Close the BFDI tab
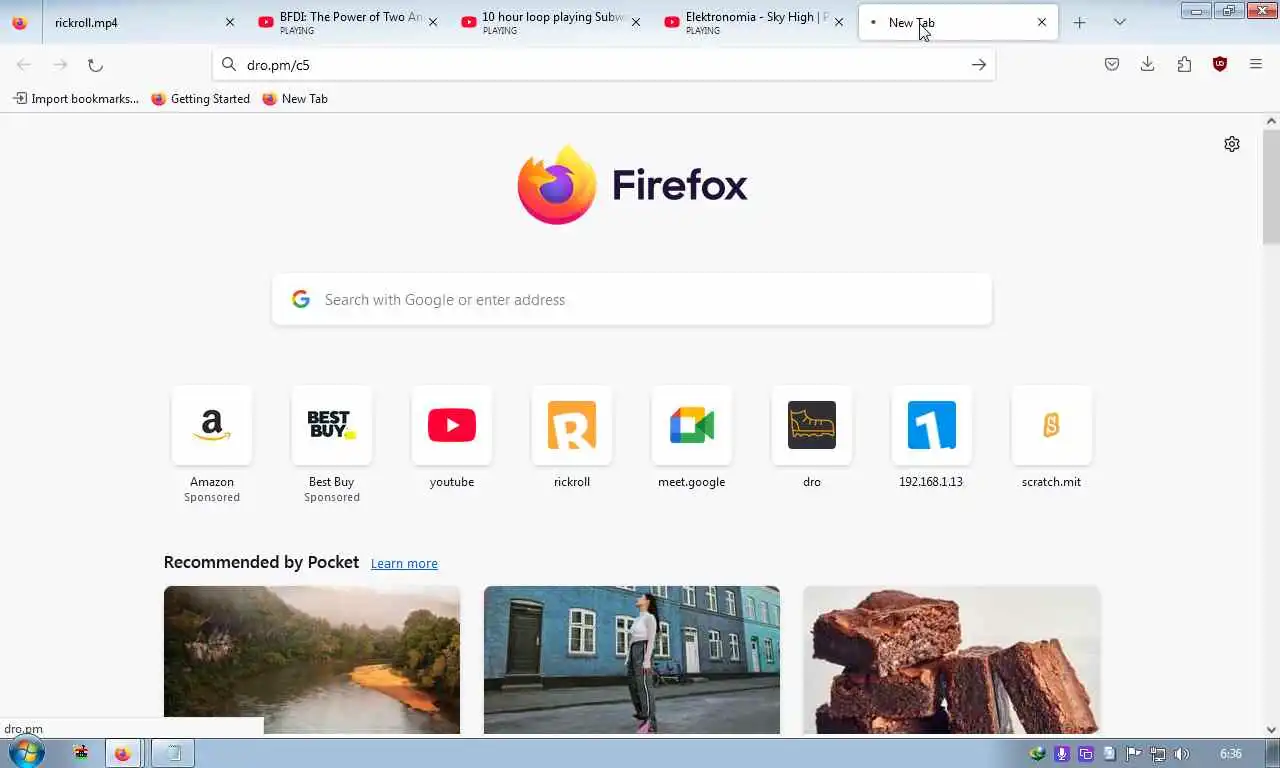The image size is (1280, 768). click(x=432, y=22)
